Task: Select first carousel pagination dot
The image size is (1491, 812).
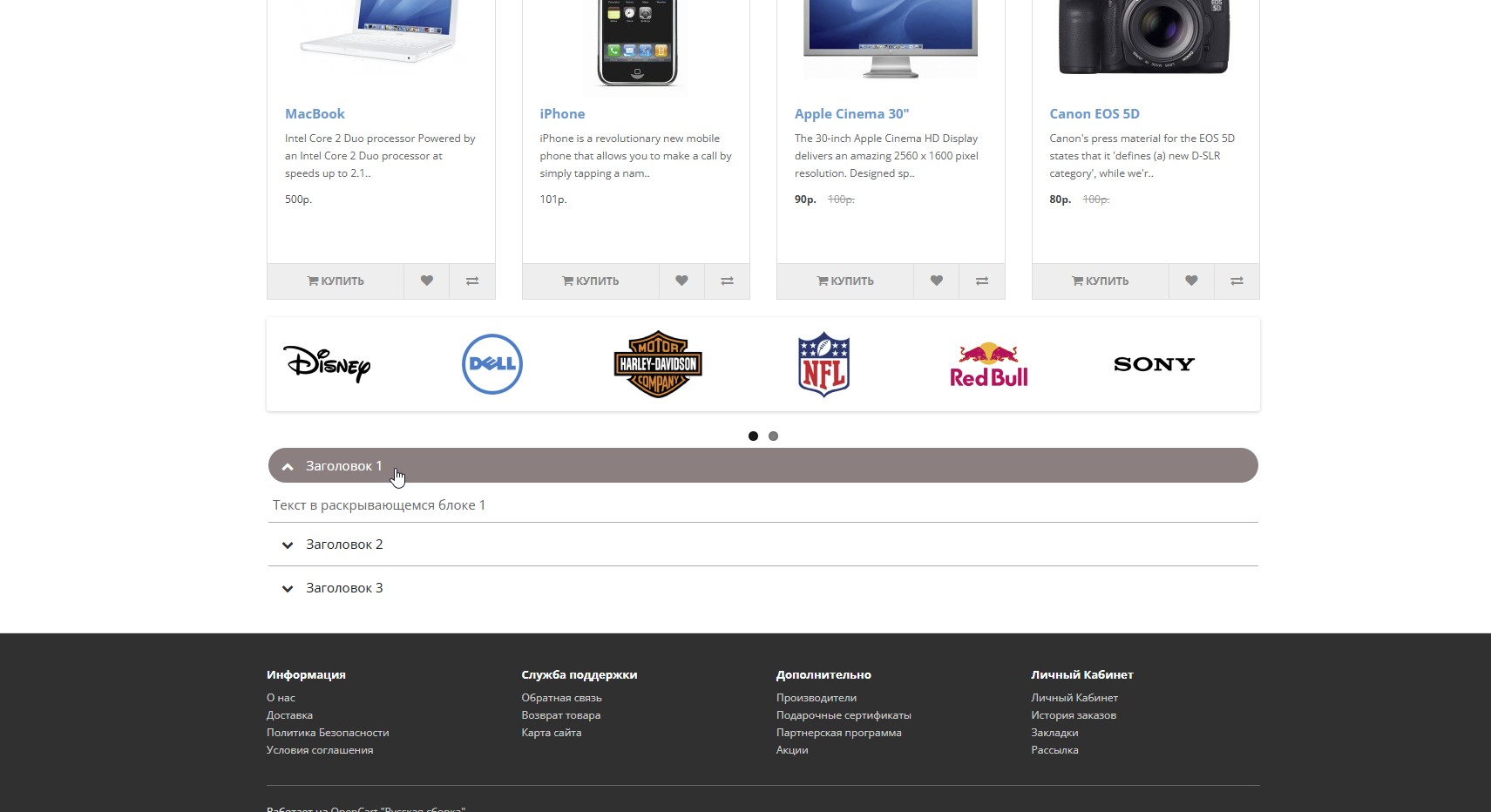Action: click(753, 436)
